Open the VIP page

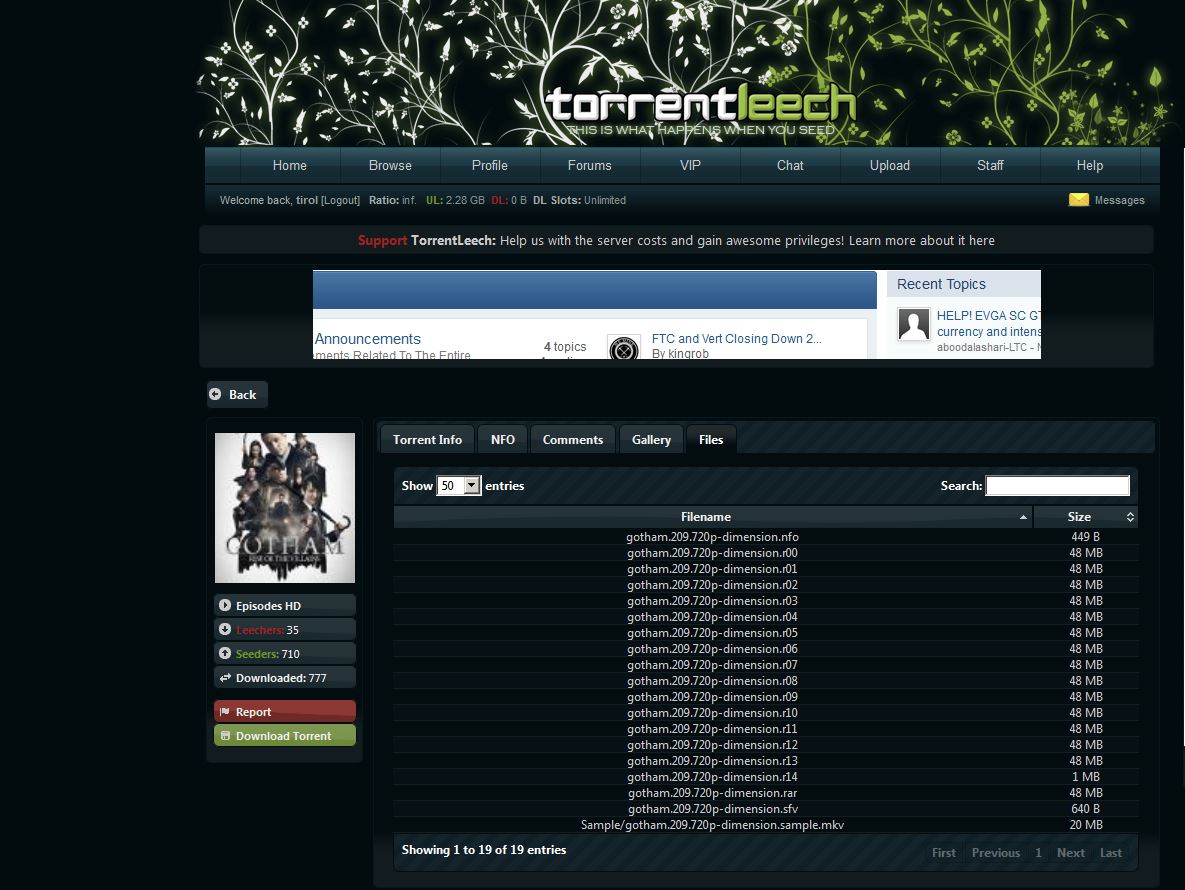coord(690,165)
